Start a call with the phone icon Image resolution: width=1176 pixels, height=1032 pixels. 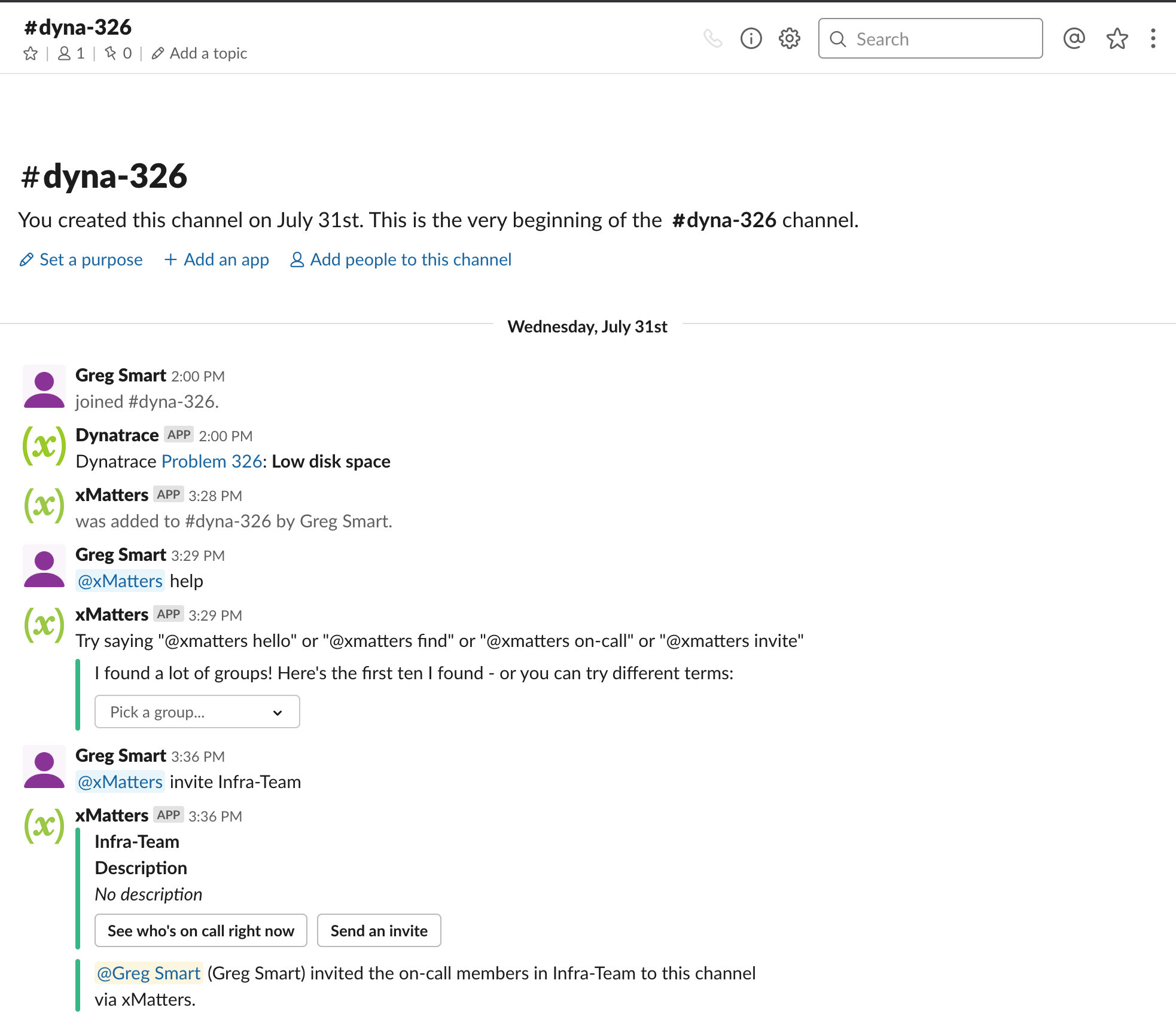coord(712,39)
